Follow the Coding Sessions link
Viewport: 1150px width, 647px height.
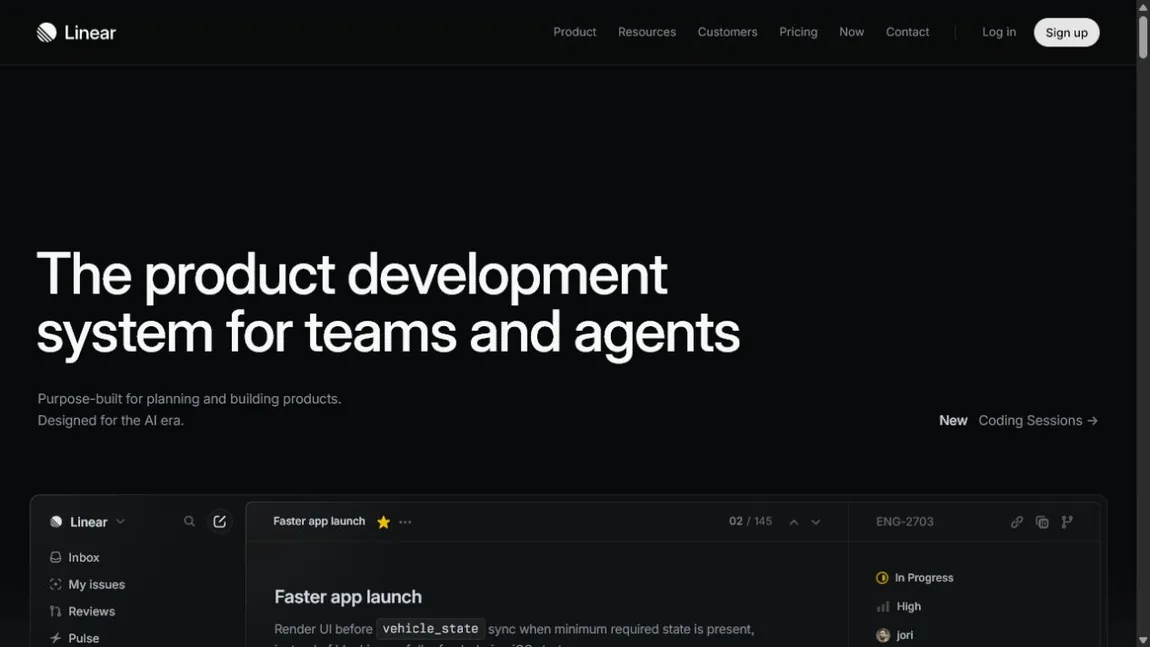point(1038,420)
